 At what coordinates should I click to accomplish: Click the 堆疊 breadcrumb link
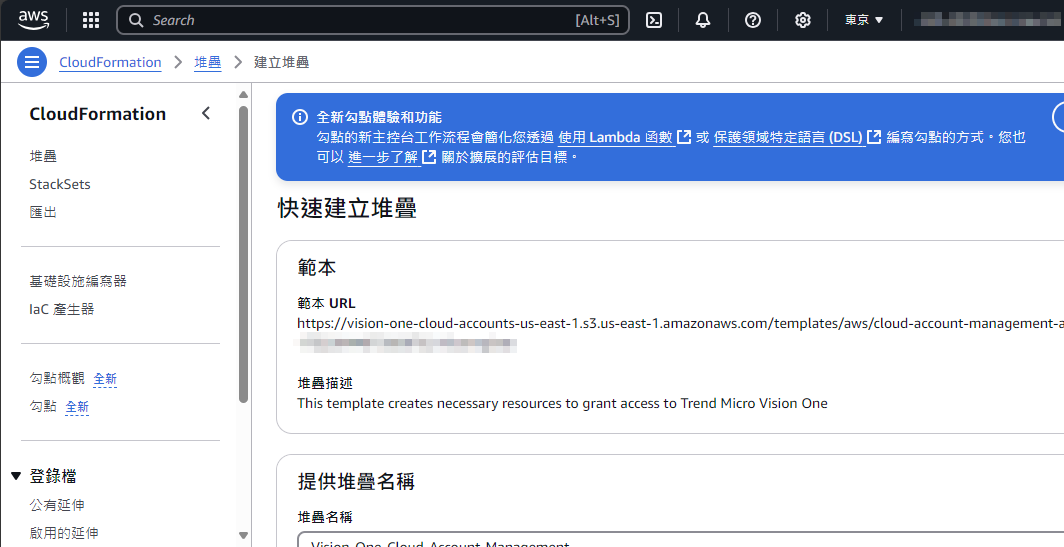pos(208,62)
